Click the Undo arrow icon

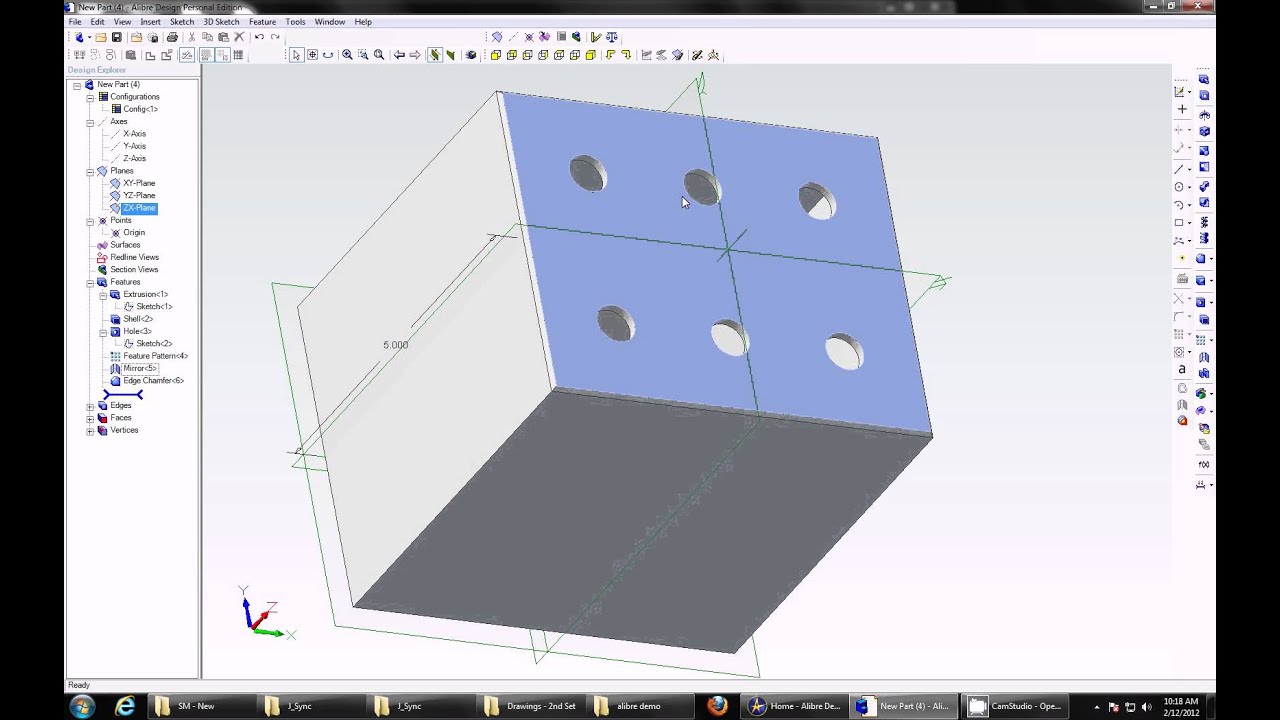click(259, 37)
